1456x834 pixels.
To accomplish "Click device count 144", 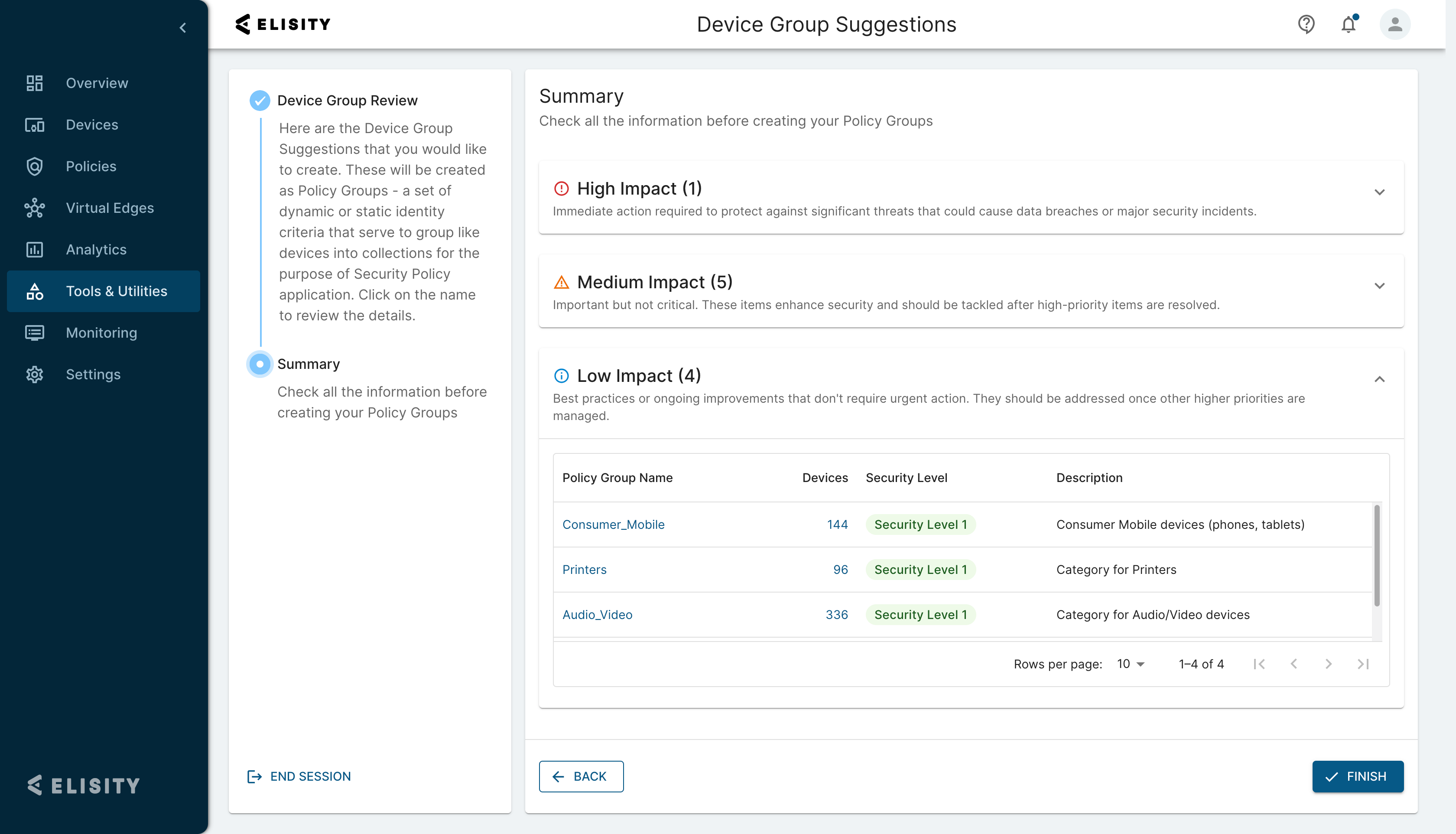I will pyautogui.click(x=837, y=525).
